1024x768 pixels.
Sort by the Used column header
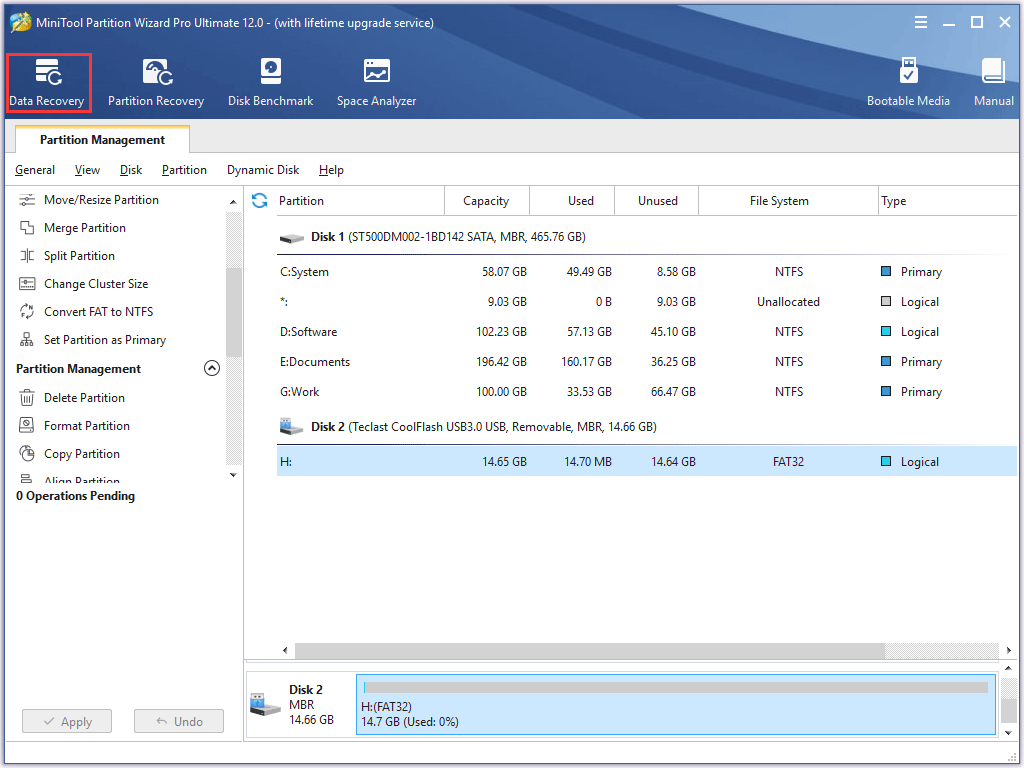pos(572,200)
